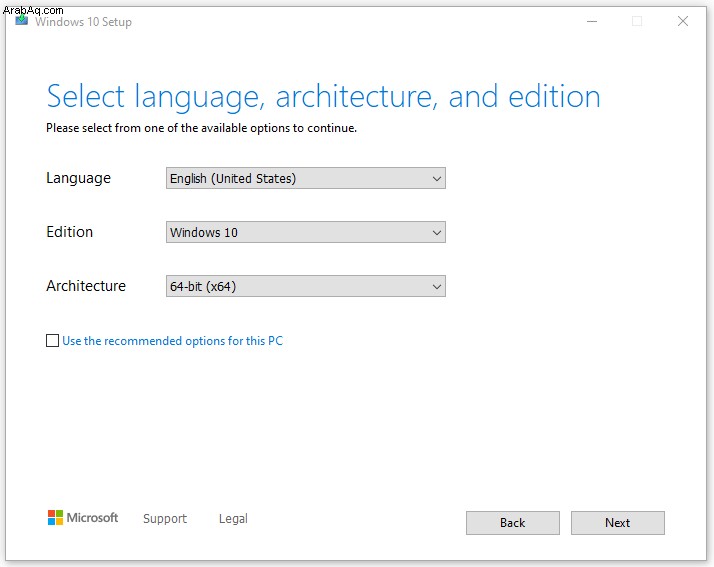
Task: Click 'Use the recommended options for this PC' text
Action: [172, 341]
